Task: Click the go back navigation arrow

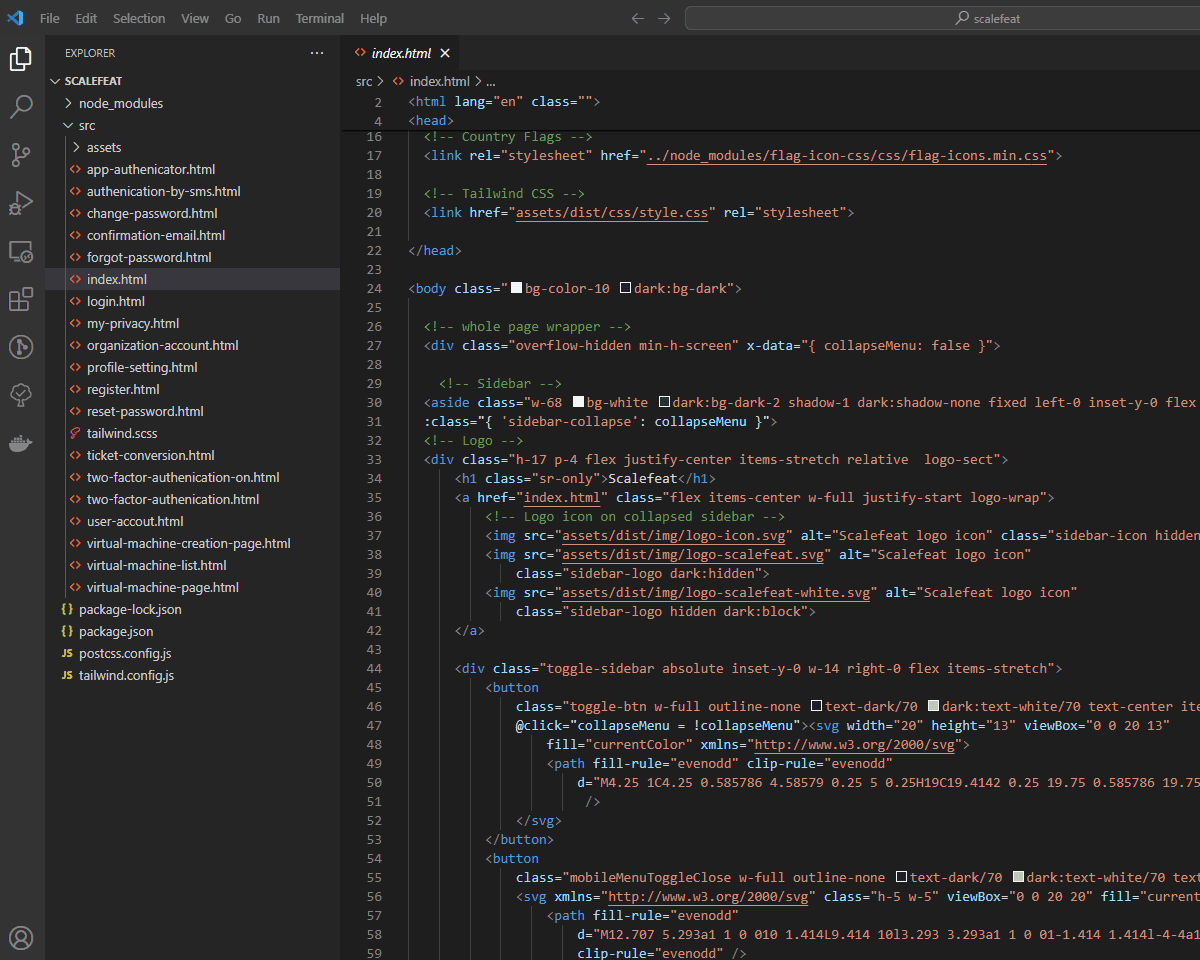Action: pyautogui.click(x=638, y=18)
